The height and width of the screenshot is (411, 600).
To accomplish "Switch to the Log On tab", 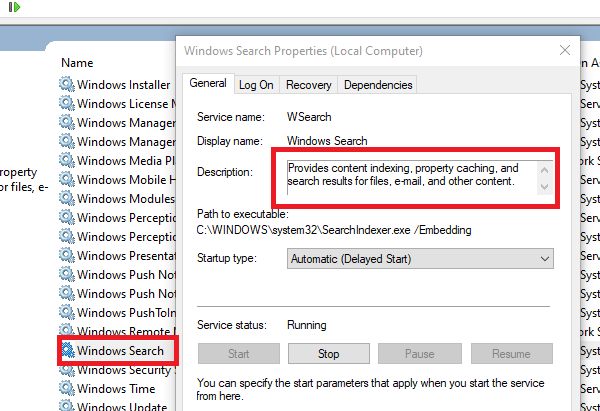I will [256, 85].
